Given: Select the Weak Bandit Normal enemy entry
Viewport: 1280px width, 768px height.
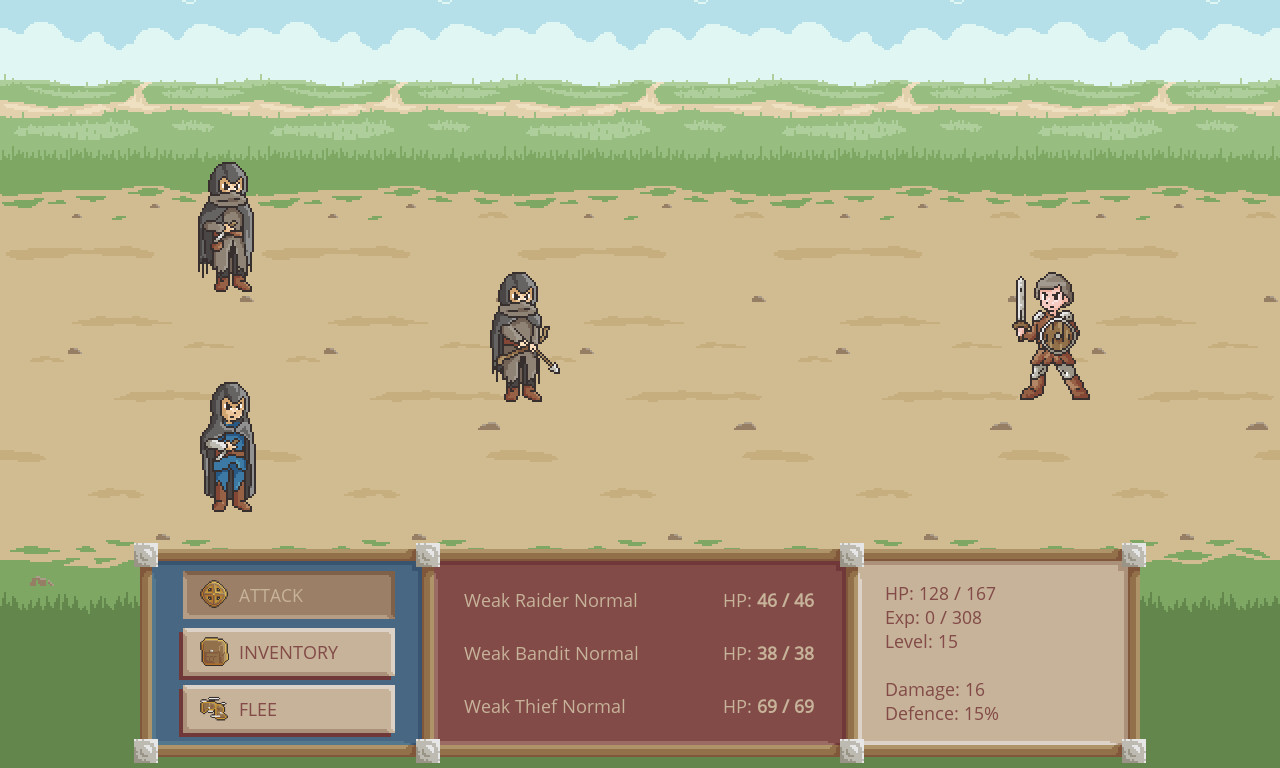Looking at the screenshot, I should [551, 653].
